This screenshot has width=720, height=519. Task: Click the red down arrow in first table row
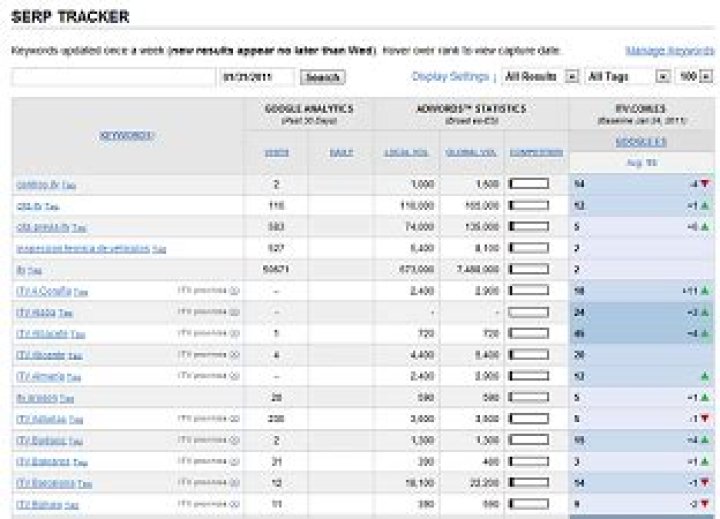(705, 184)
